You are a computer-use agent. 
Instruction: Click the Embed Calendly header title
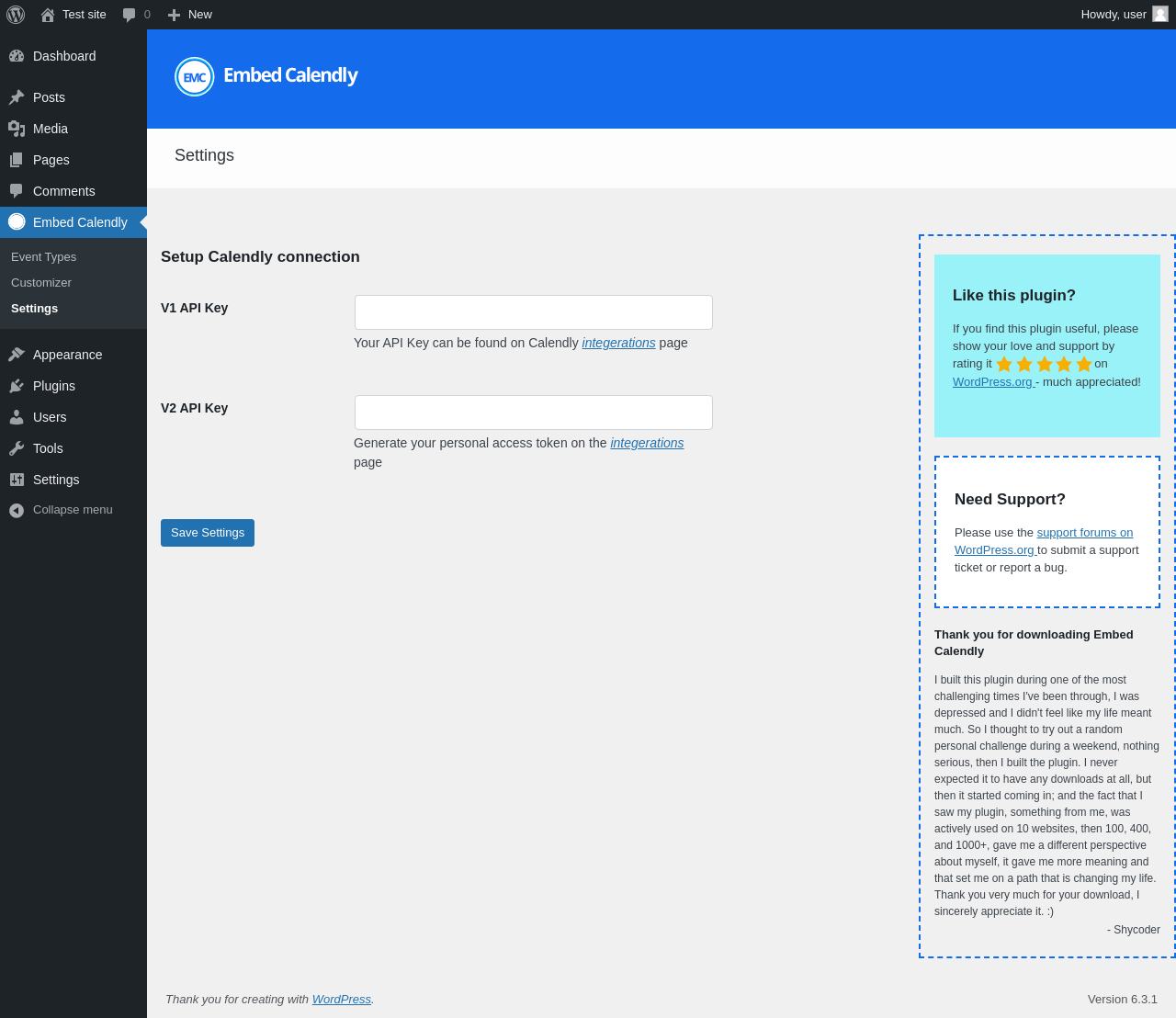tap(290, 75)
